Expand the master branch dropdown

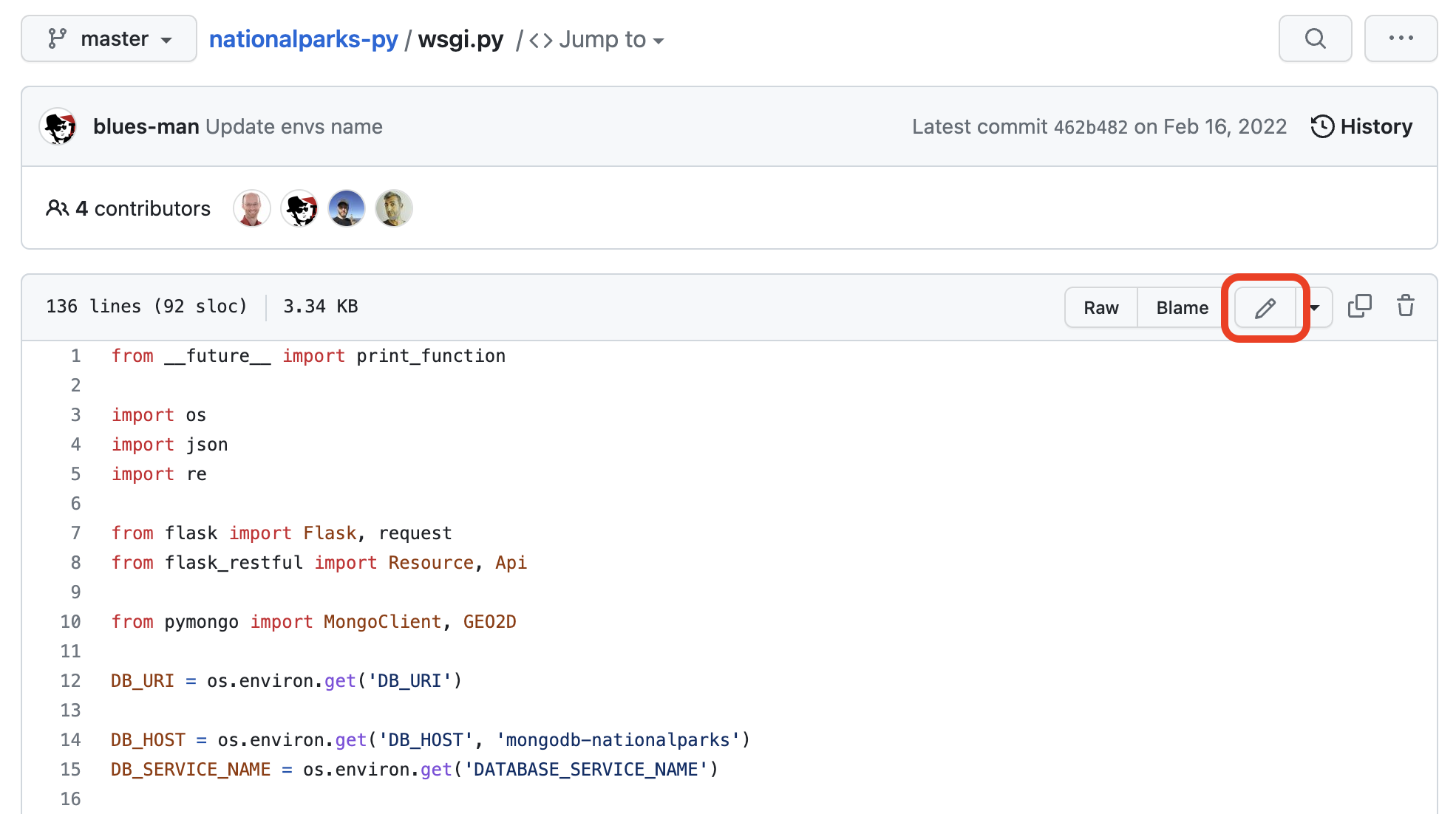(109, 38)
